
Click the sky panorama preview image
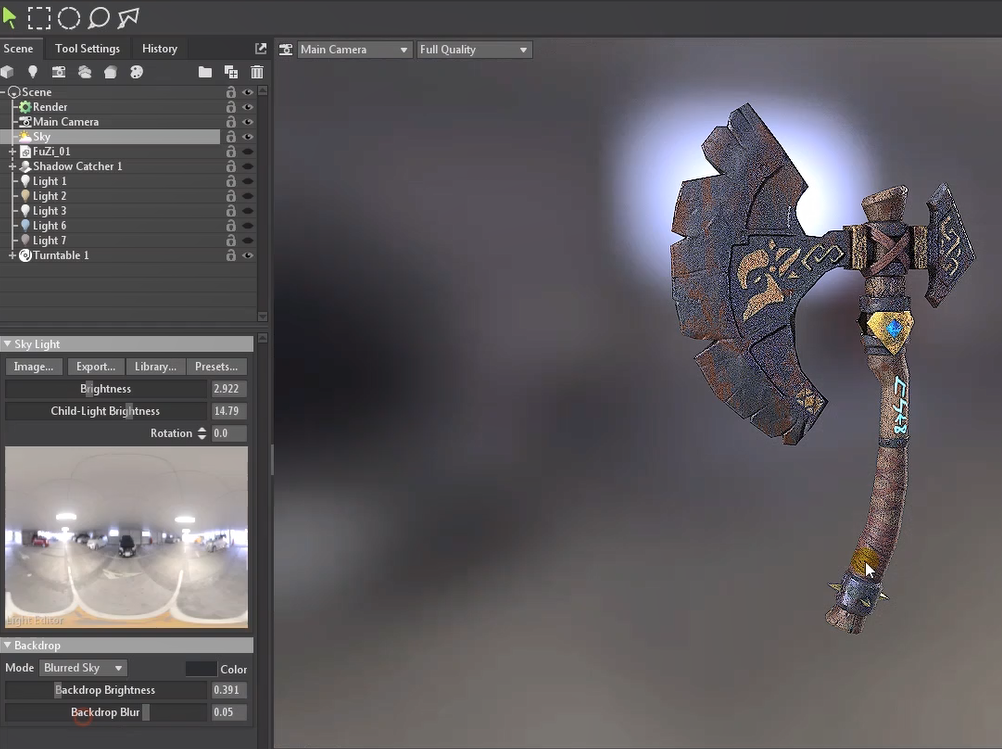point(126,537)
